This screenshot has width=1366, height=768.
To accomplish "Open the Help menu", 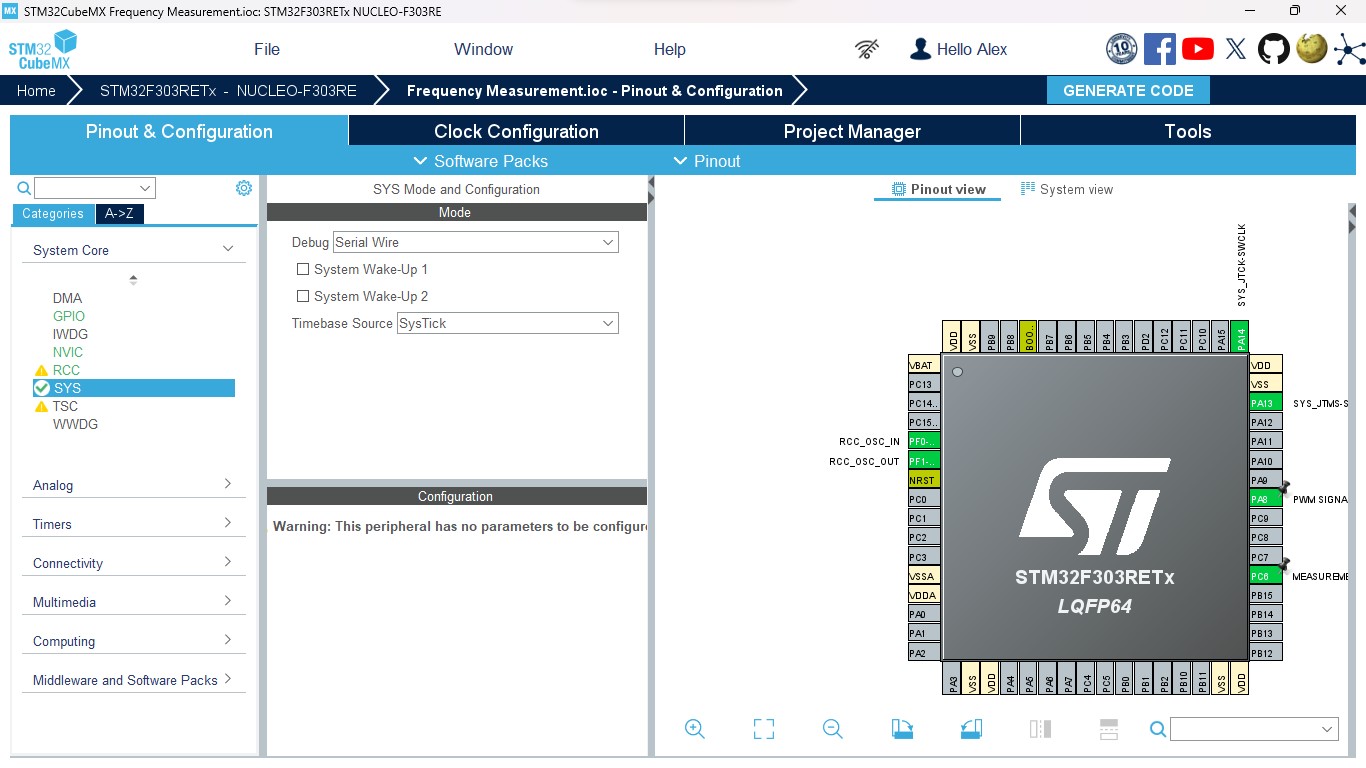I will point(670,49).
